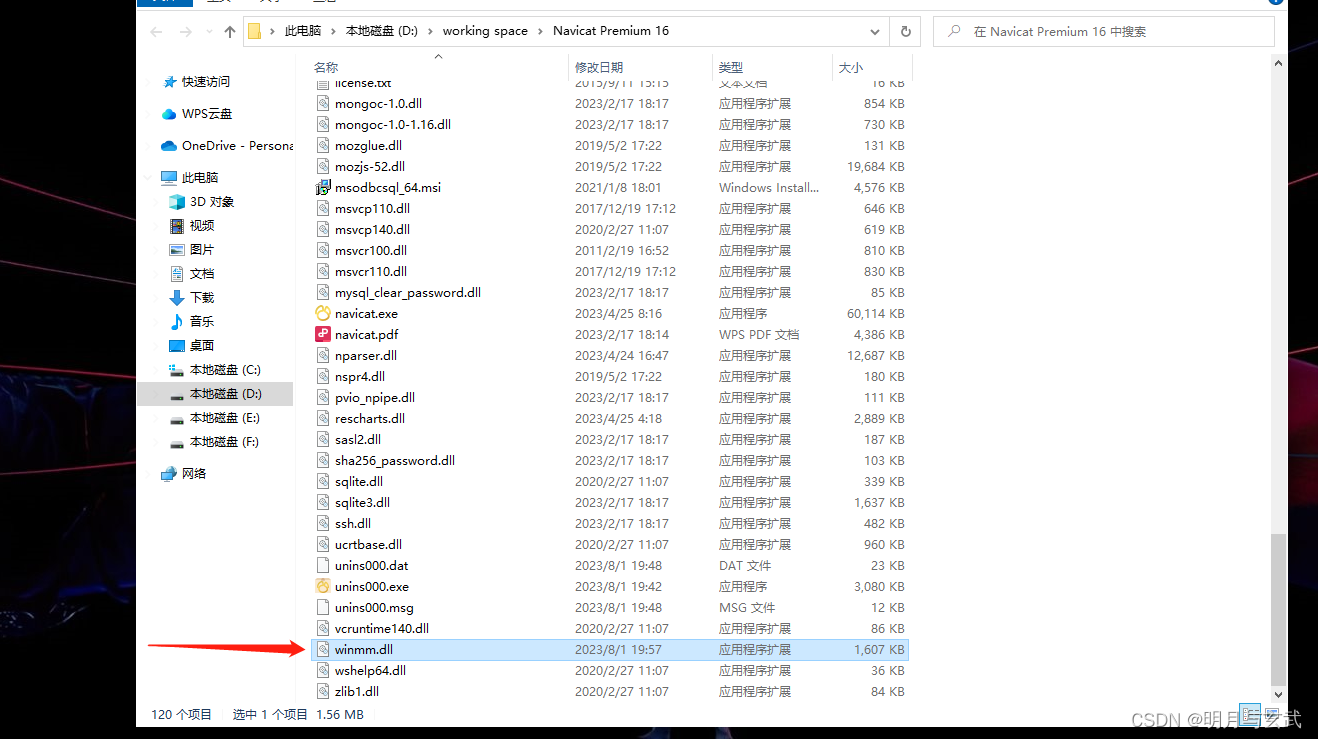Collapse the This PC tree node

150,178
